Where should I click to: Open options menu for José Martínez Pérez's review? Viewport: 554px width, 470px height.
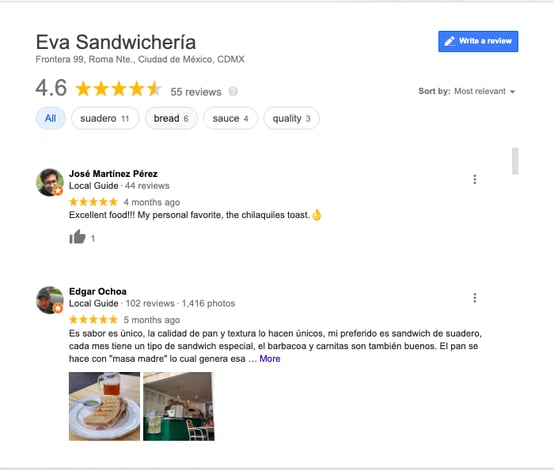pyautogui.click(x=475, y=179)
